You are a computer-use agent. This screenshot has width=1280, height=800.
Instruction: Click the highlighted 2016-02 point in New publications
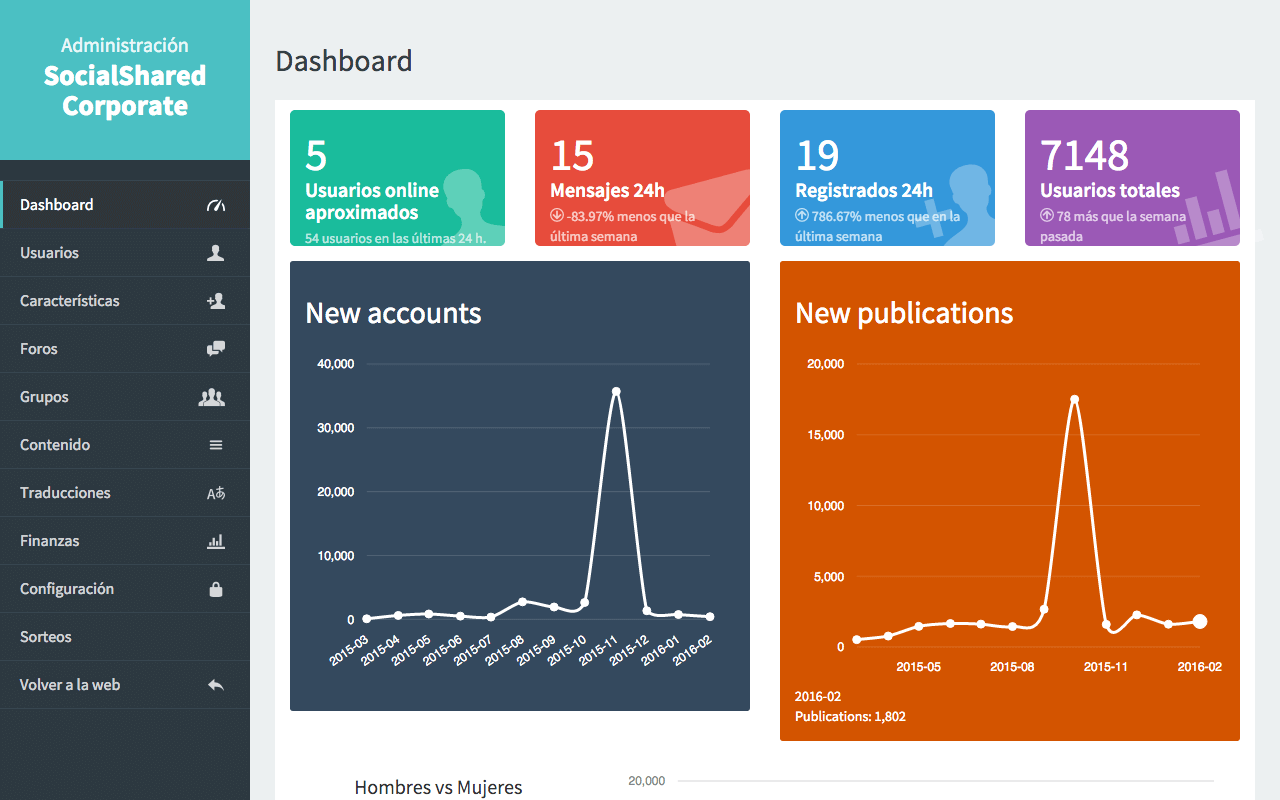1200,621
